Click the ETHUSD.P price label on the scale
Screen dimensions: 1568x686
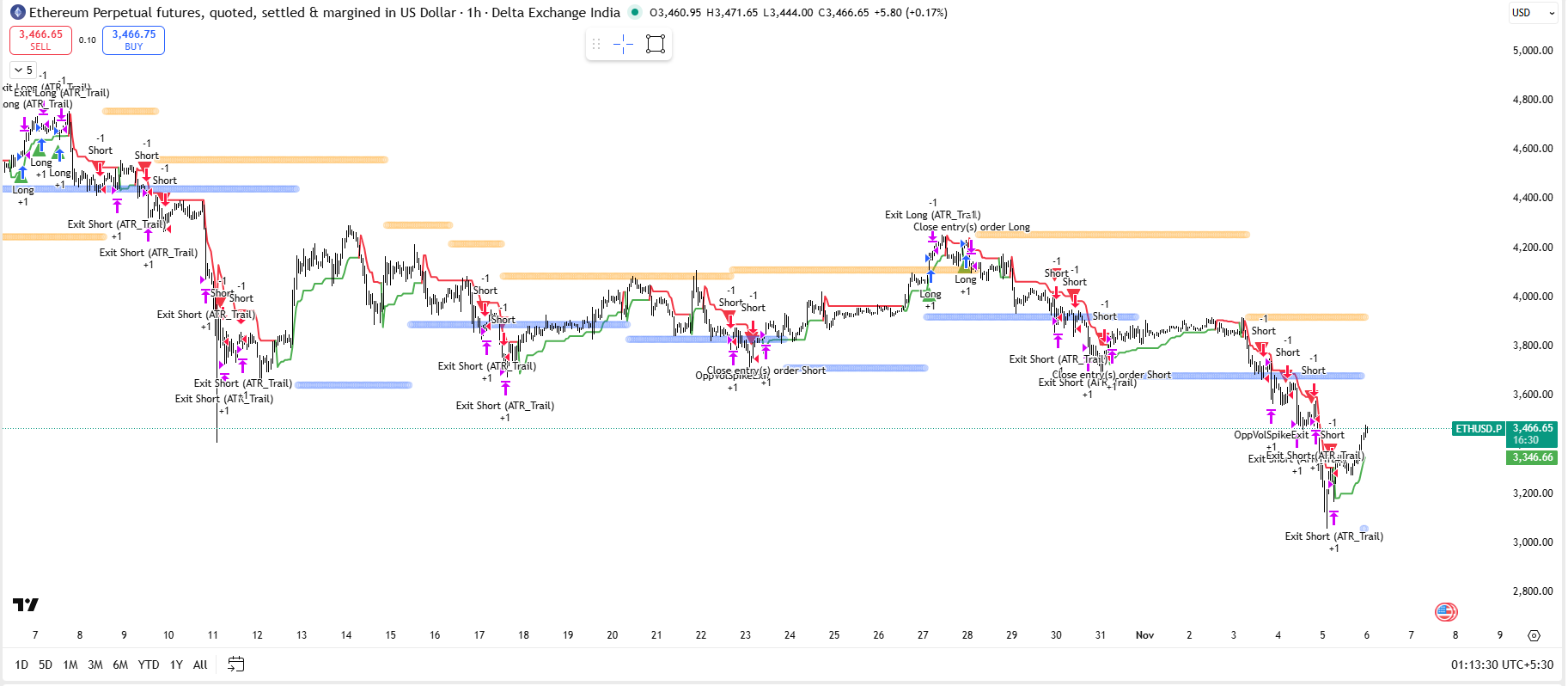1479,429
